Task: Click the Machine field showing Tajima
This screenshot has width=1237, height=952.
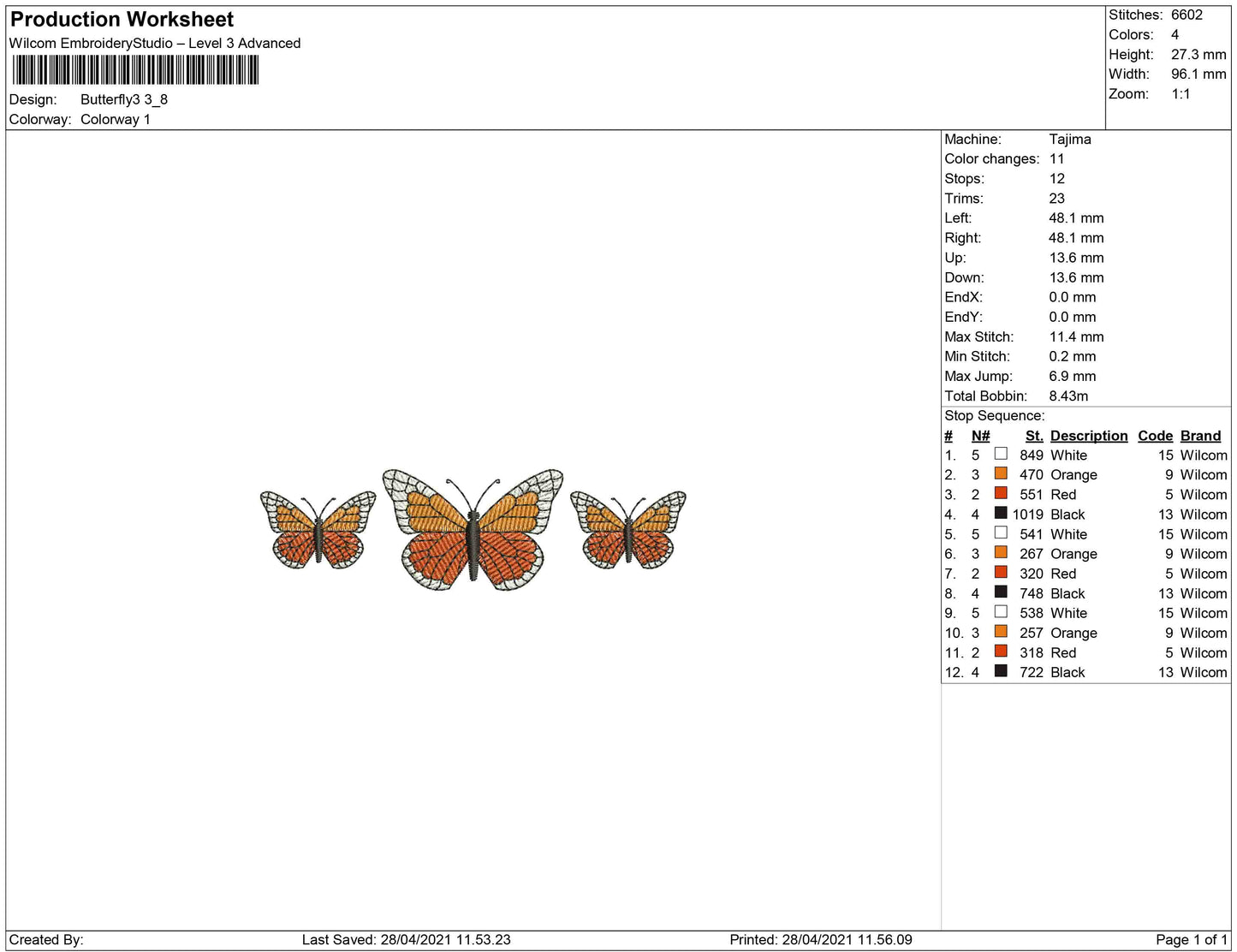Action: pos(1070,139)
